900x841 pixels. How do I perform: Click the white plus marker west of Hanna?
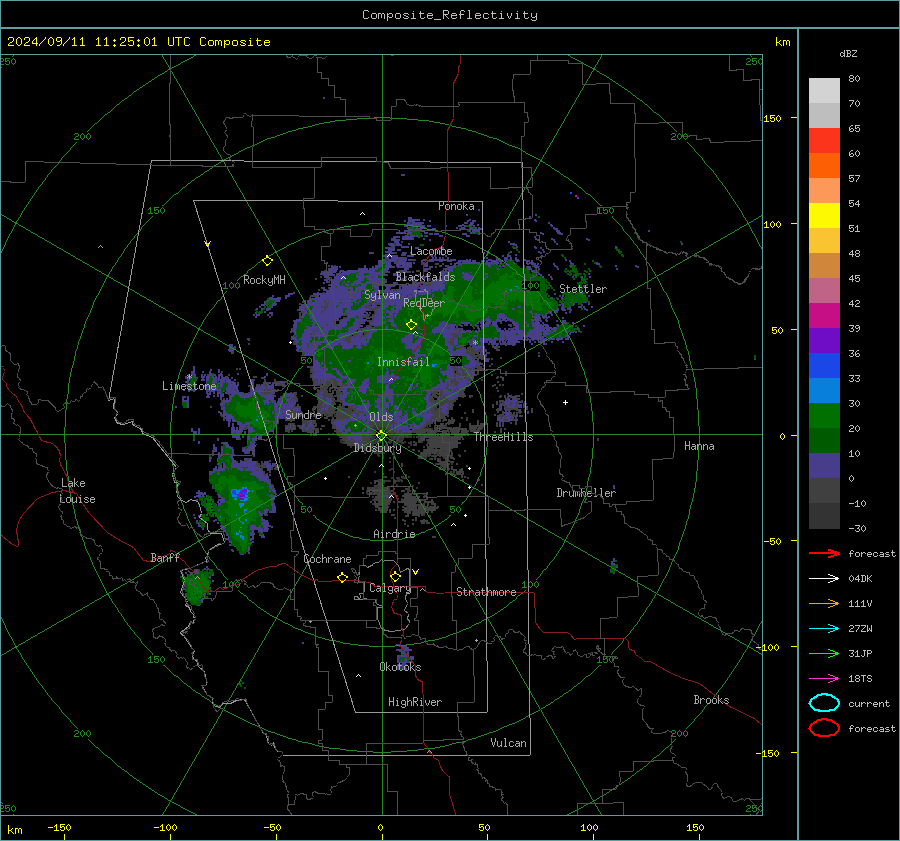point(565,402)
